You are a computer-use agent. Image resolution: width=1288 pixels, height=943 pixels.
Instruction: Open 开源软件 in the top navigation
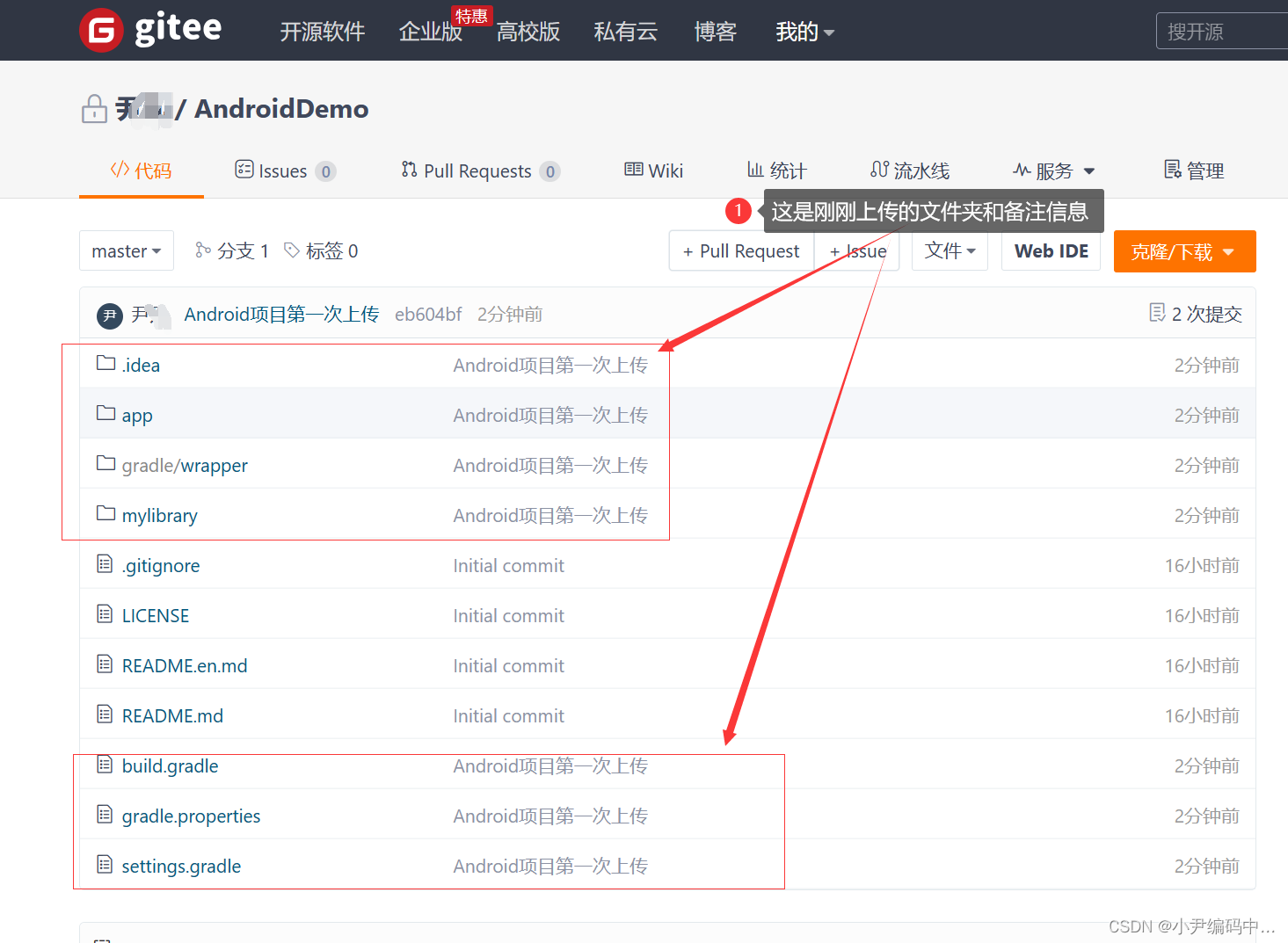(323, 32)
